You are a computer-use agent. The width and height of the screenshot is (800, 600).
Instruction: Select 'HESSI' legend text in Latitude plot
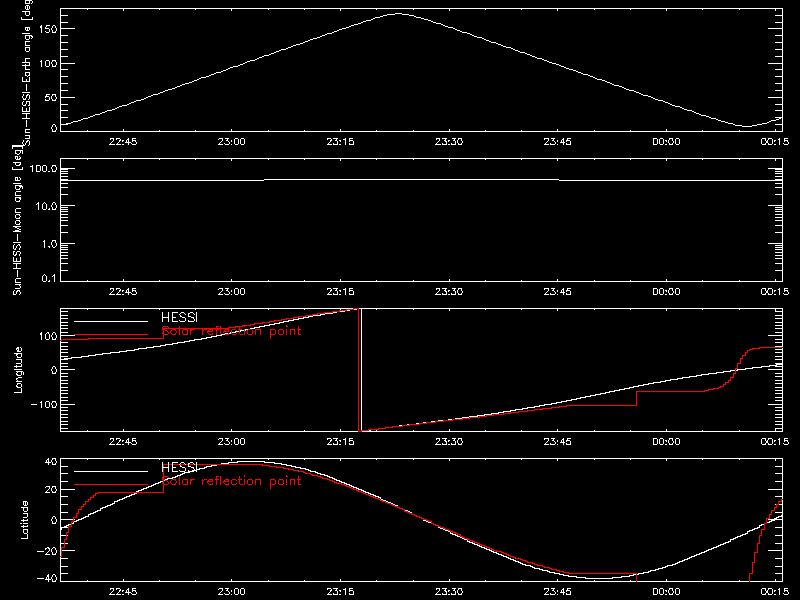pos(179,467)
